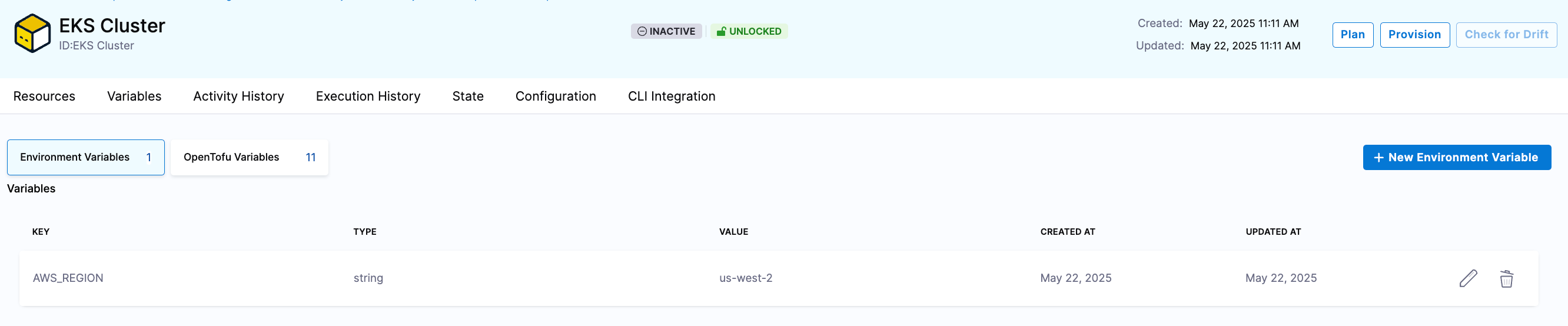Click the UNLOCKED lock badge

749,32
